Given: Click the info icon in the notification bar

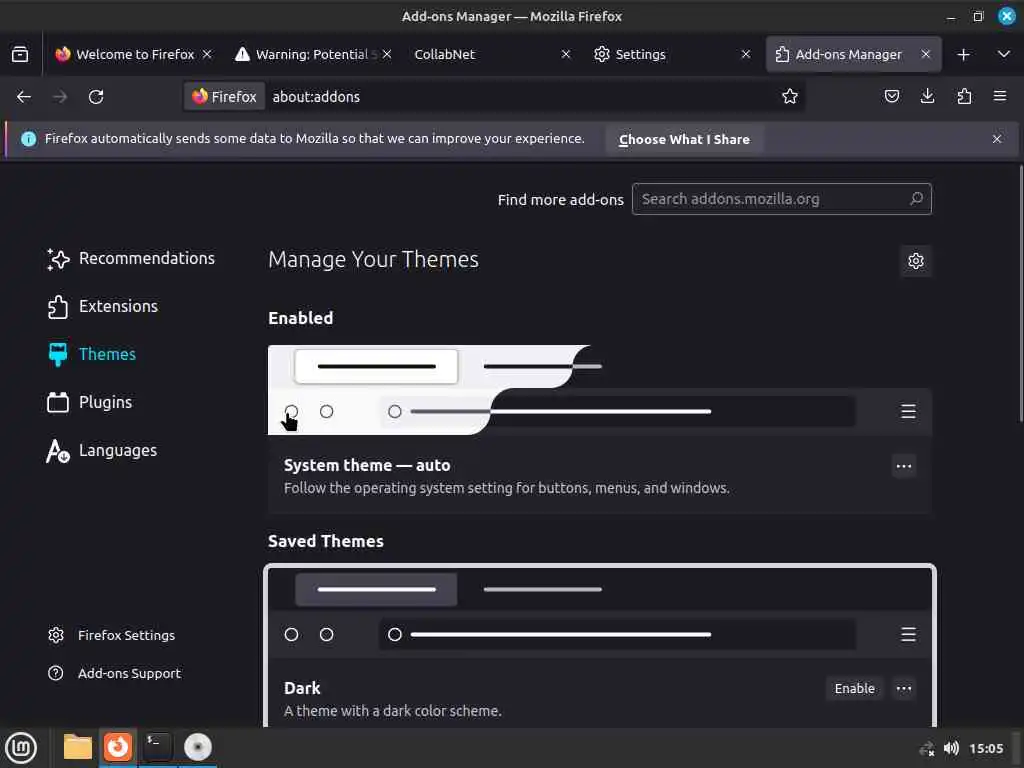Looking at the screenshot, I should pyautogui.click(x=29, y=138).
